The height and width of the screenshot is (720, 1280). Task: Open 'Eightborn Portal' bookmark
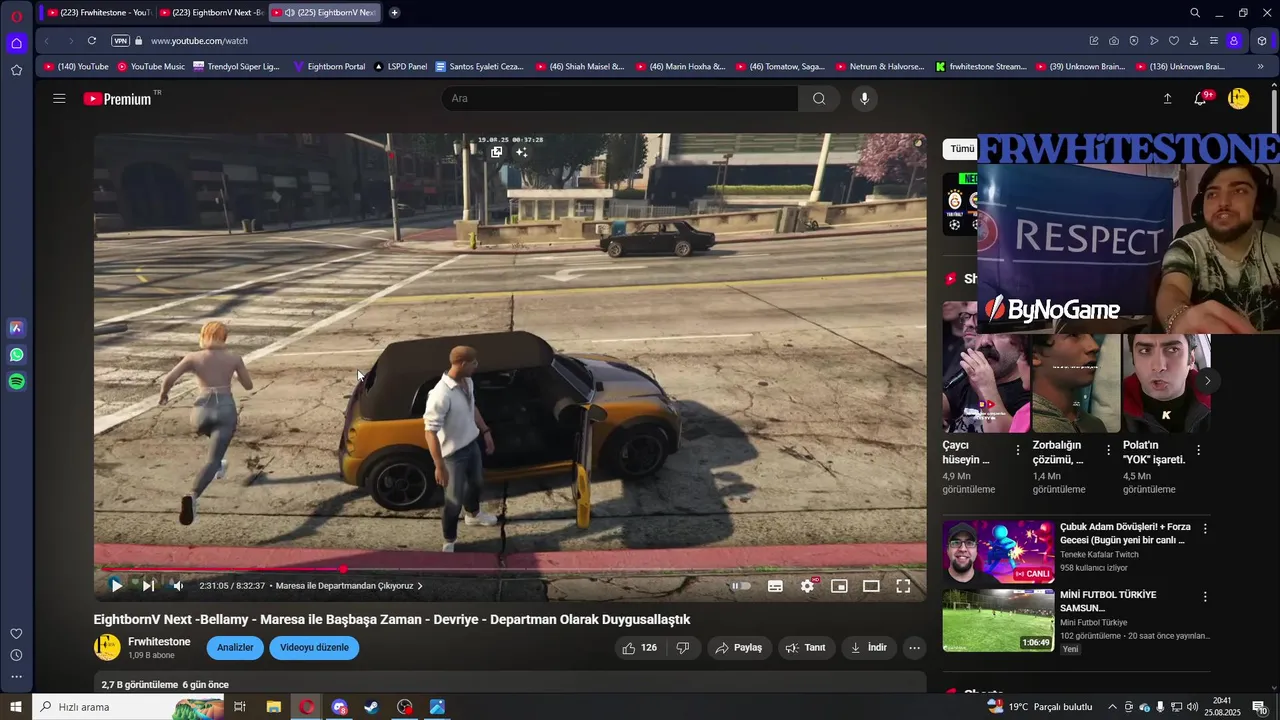click(x=330, y=67)
